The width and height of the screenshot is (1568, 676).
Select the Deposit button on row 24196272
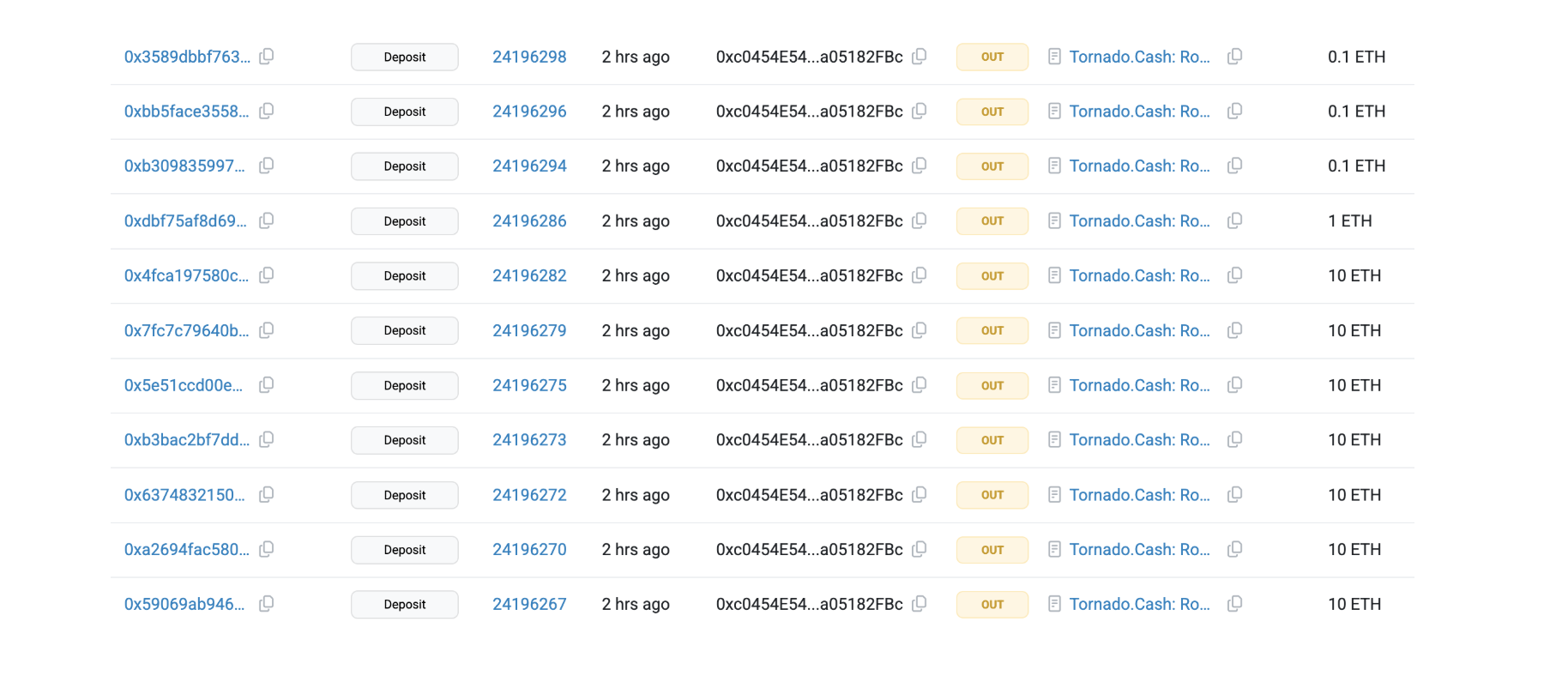pyautogui.click(x=404, y=495)
